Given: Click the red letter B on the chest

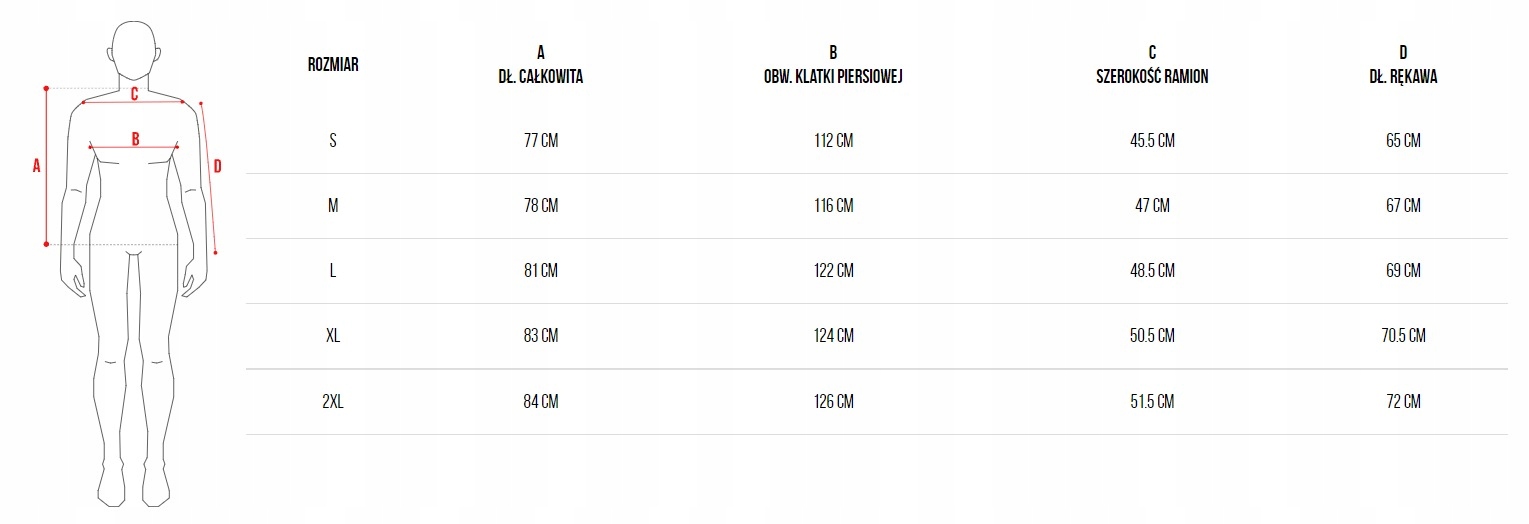Looking at the screenshot, I should (x=135, y=139).
